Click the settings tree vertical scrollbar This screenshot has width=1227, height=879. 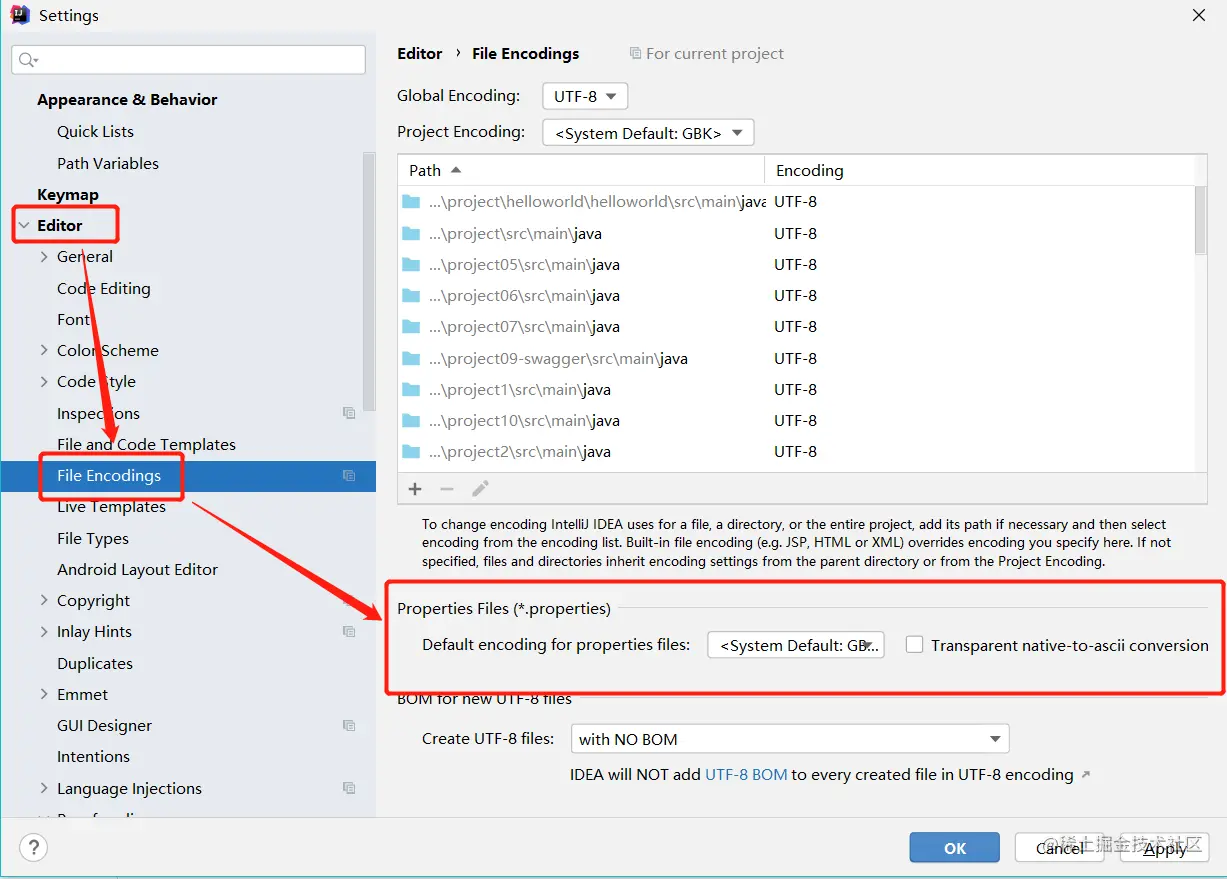pos(369,282)
